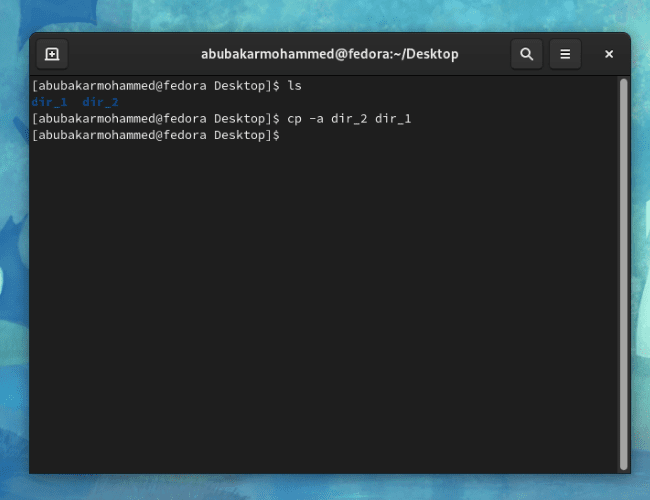650x500 pixels.
Task: Click the prompt before the cp command
Action: click(155, 119)
